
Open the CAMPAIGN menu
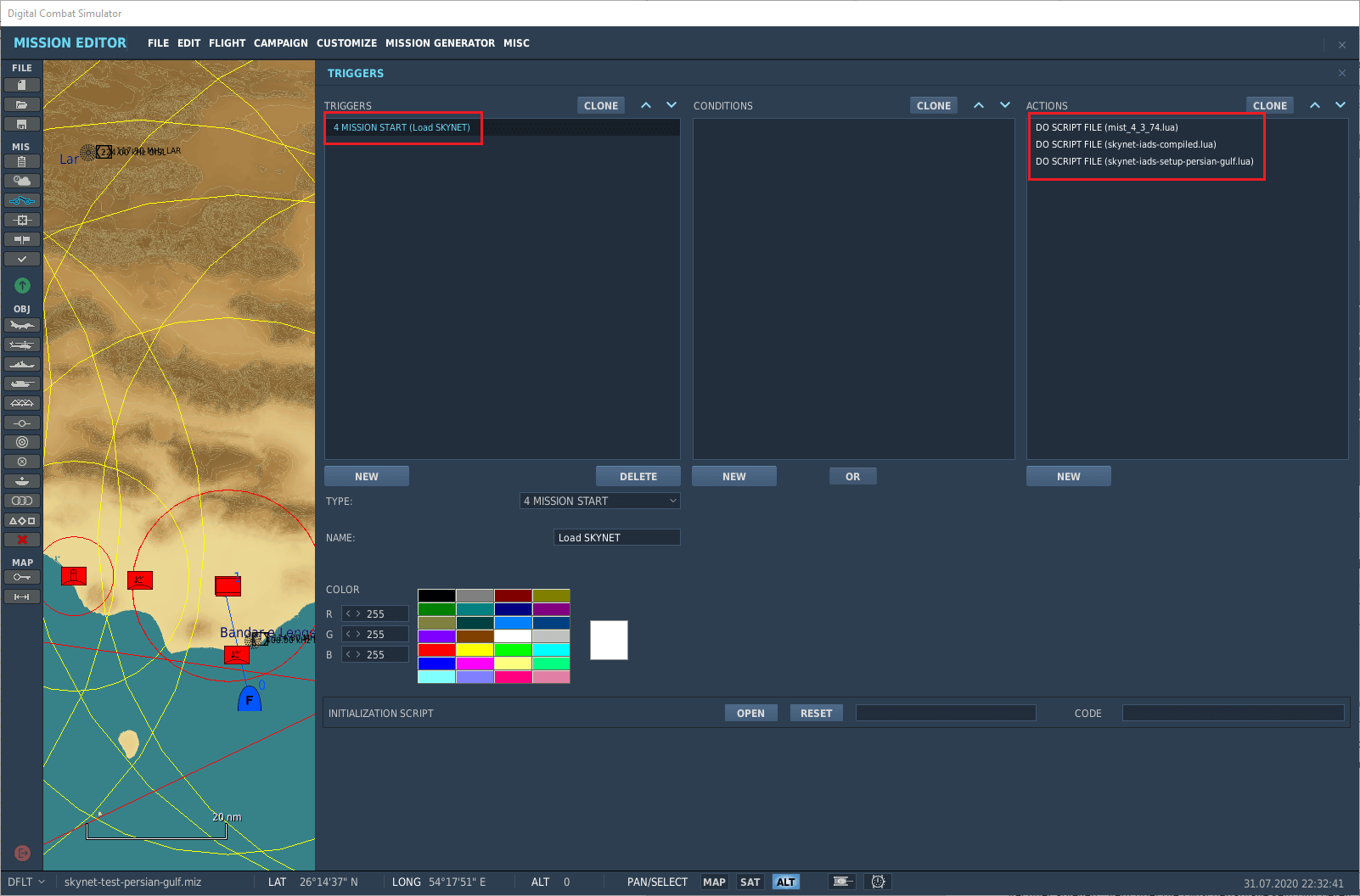[280, 43]
